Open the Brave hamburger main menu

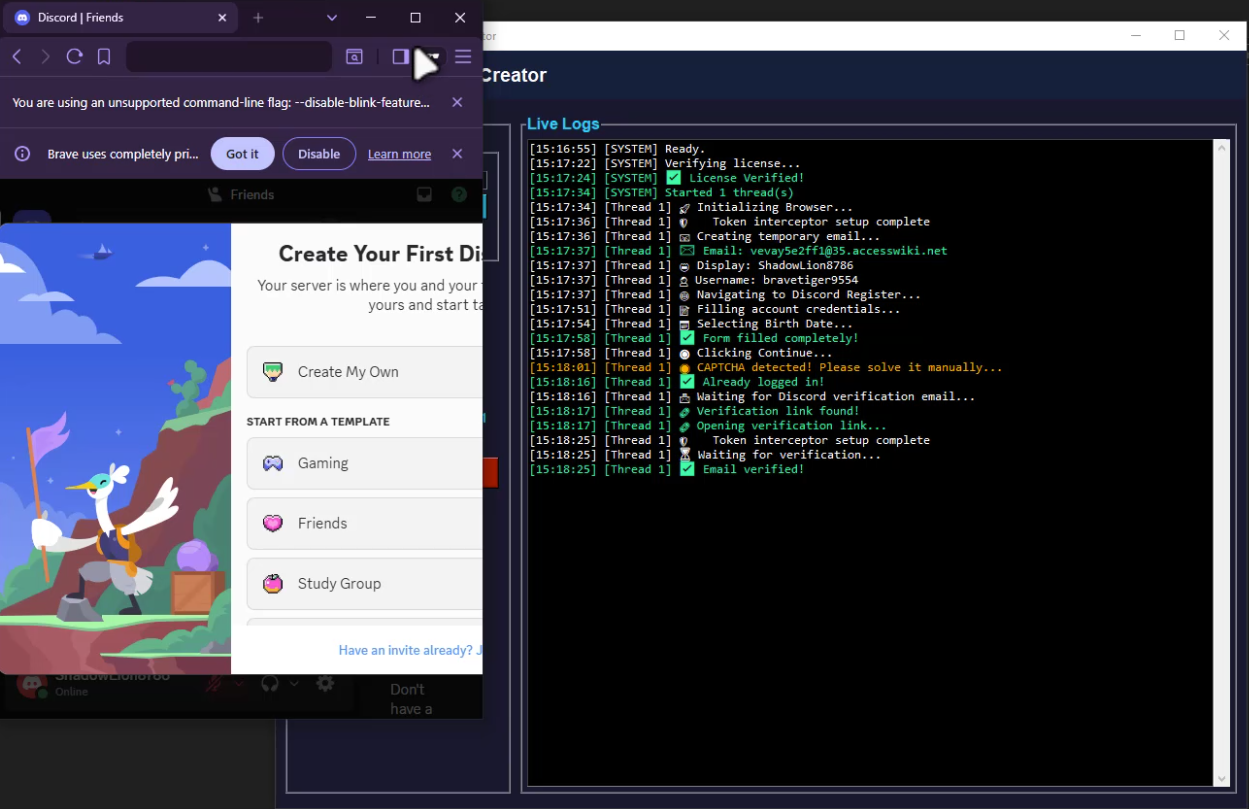pos(463,57)
